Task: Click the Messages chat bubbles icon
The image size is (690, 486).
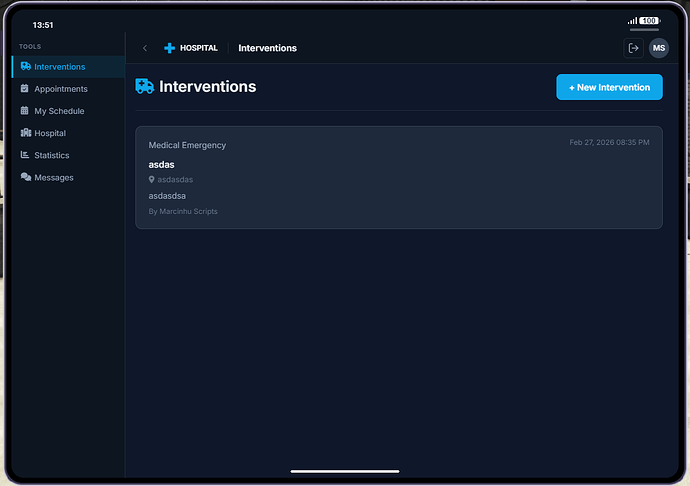Action: pyautogui.click(x=25, y=177)
